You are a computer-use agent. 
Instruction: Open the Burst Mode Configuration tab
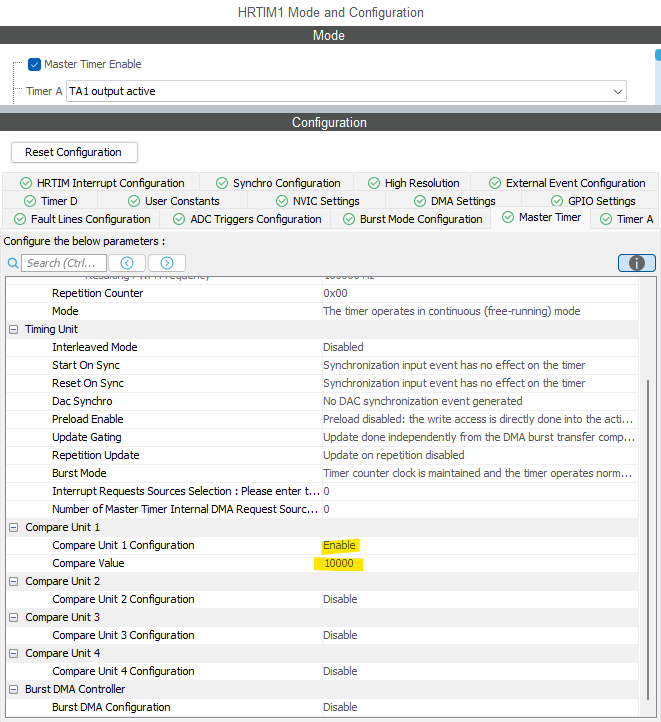412,219
